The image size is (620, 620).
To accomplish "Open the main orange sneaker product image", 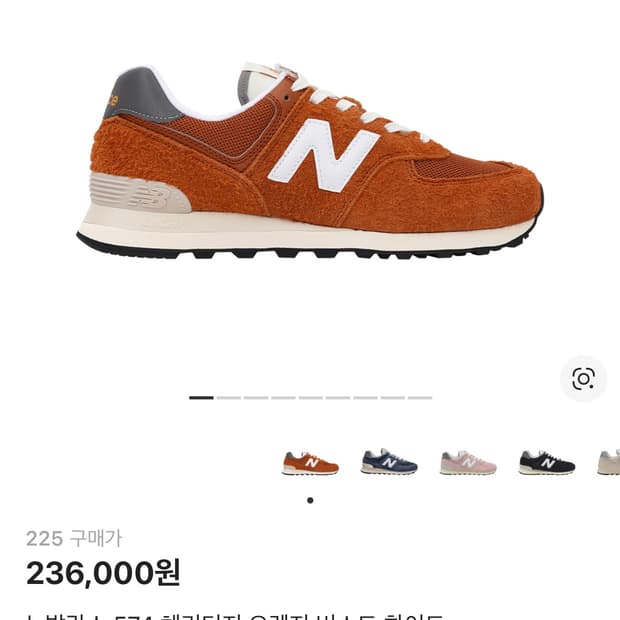I will click(310, 161).
